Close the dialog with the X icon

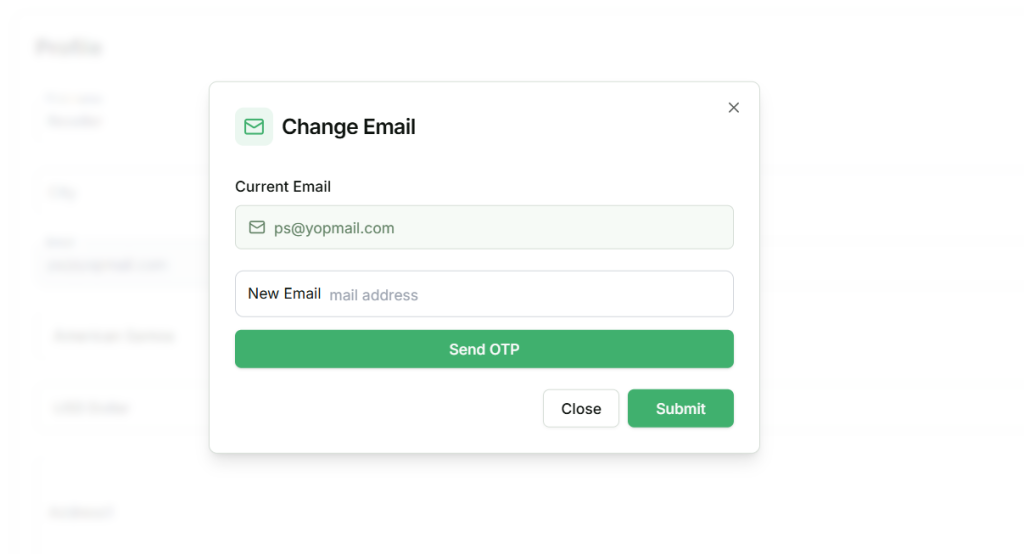(x=734, y=108)
